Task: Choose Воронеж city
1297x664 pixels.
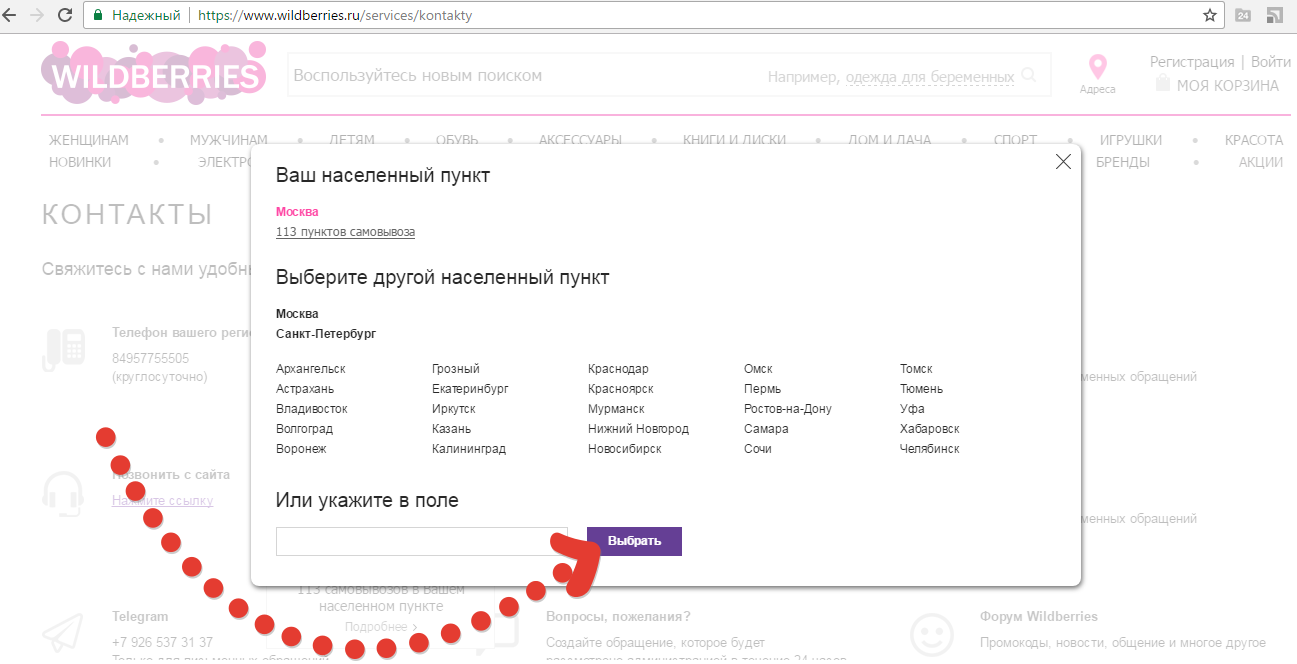Action: pyautogui.click(x=301, y=449)
